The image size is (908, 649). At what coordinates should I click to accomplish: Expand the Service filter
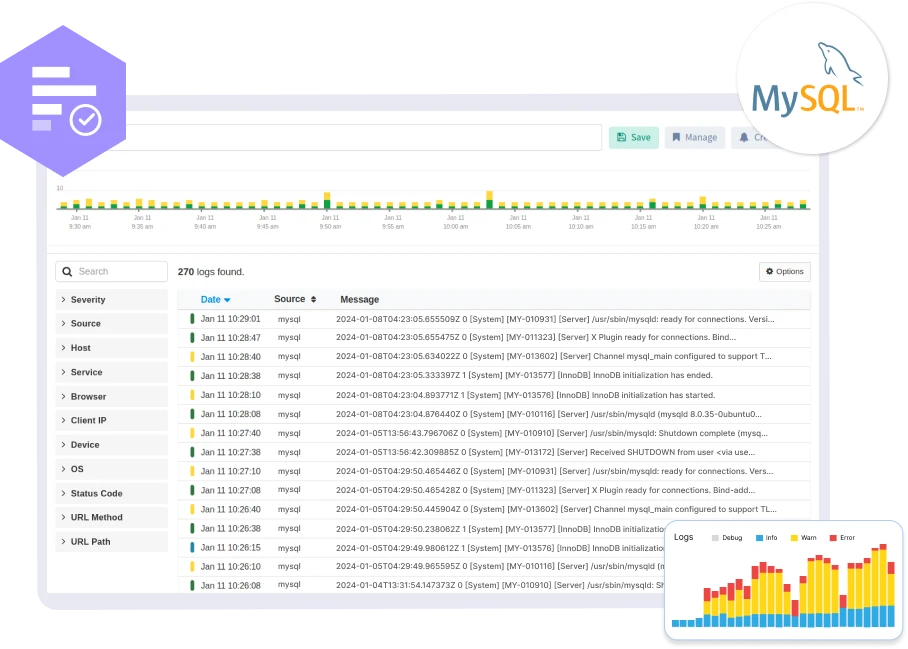tap(111, 372)
